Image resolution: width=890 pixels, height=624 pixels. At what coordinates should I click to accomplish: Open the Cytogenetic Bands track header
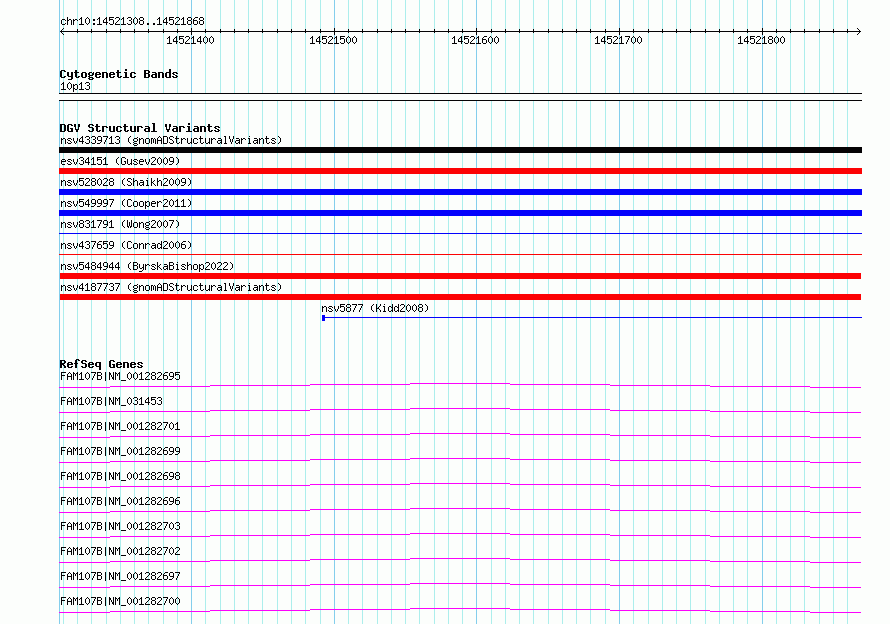coord(119,74)
